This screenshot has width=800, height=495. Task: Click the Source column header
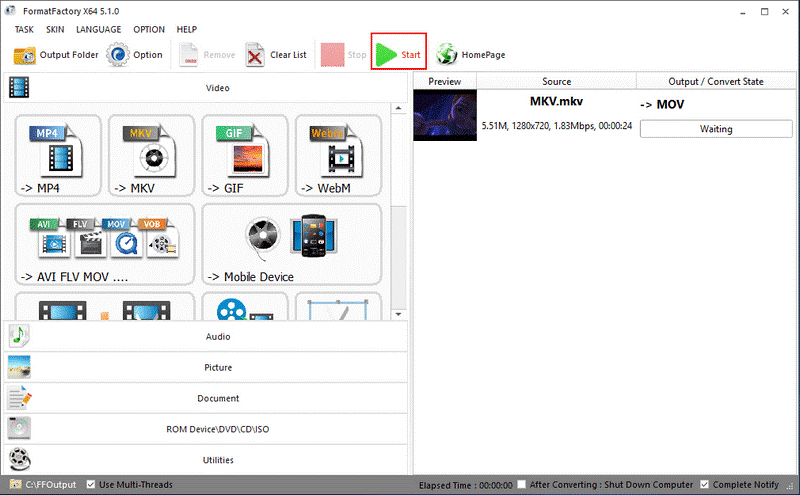(x=557, y=81)
